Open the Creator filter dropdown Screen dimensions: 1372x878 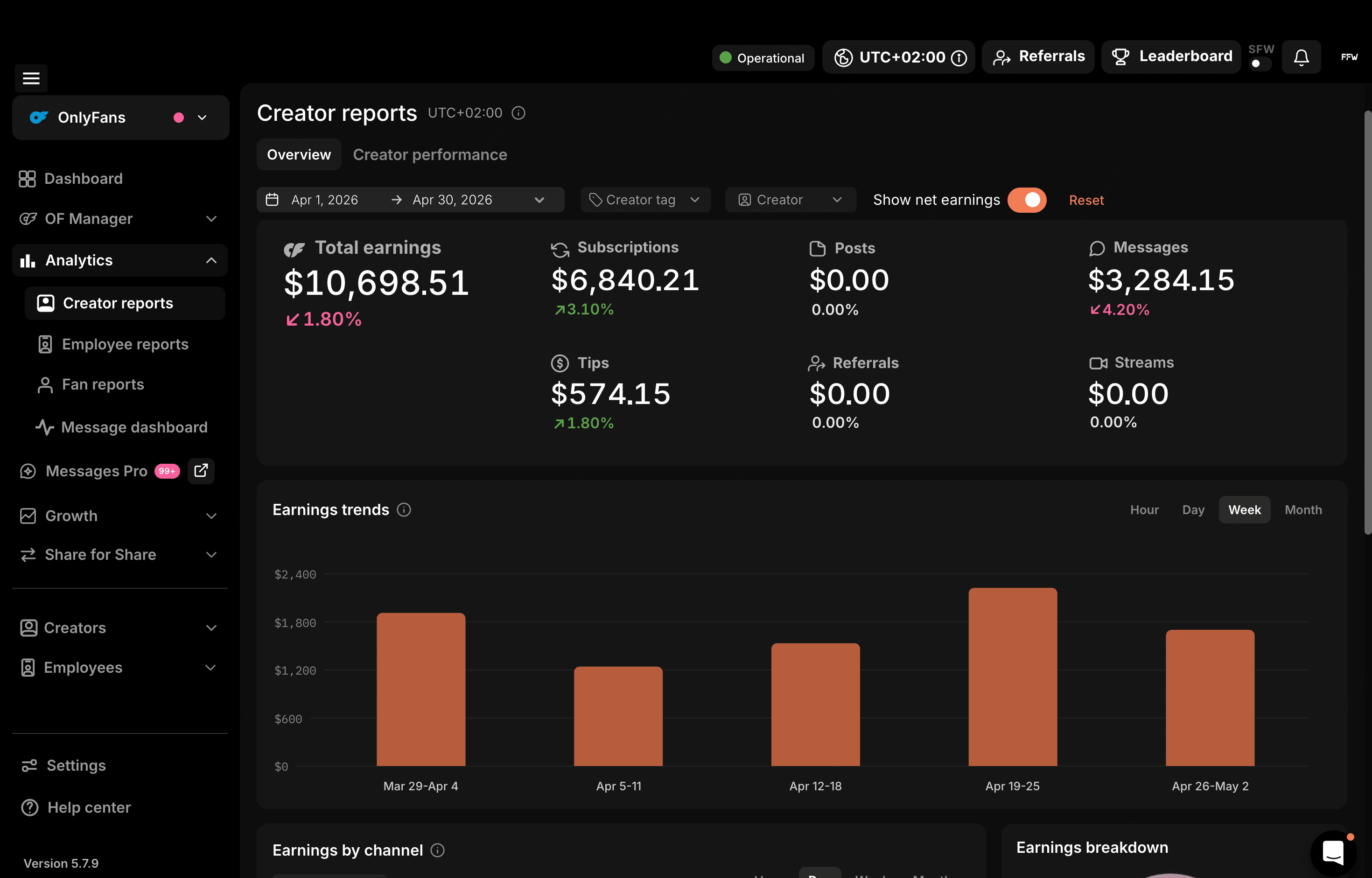(791, 200)
